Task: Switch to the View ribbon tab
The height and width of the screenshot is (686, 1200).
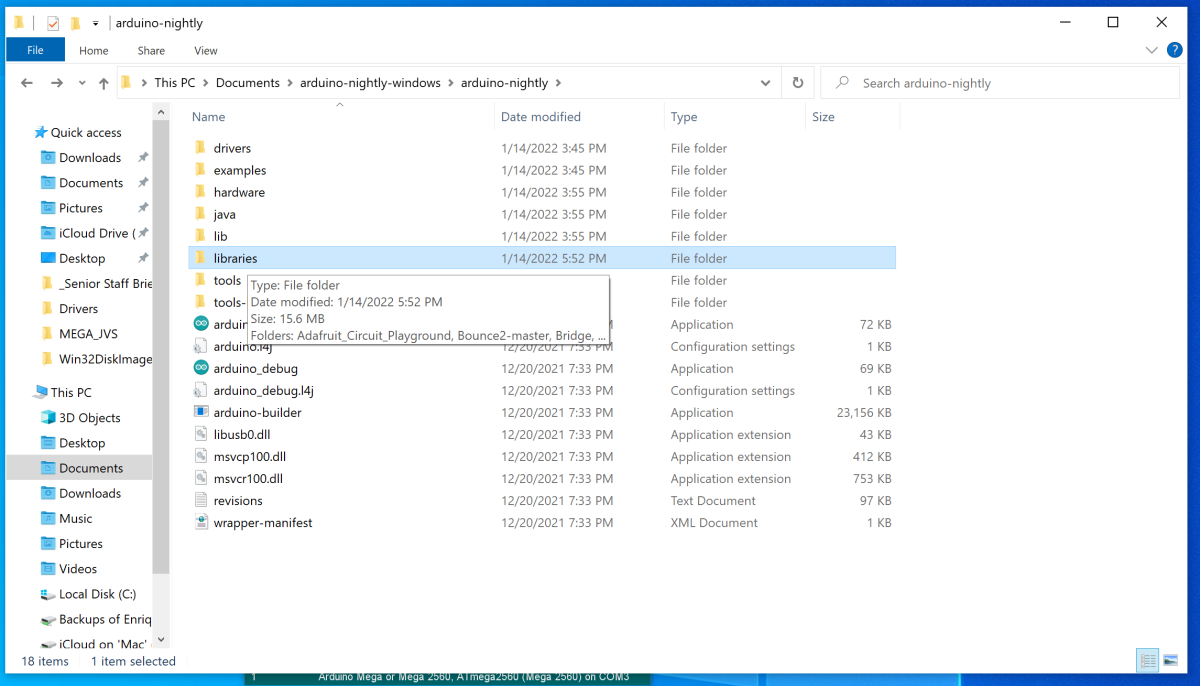Action: (x=206, y=50)
